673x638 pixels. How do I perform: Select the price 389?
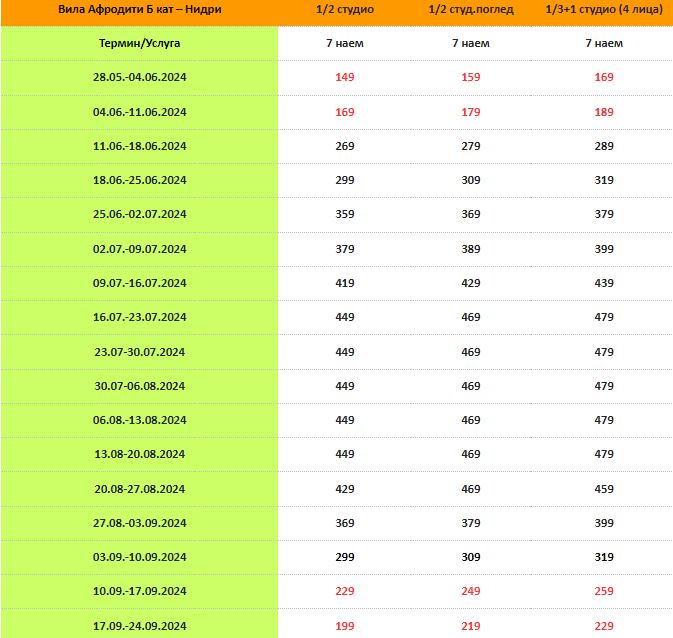coord(470,249)
